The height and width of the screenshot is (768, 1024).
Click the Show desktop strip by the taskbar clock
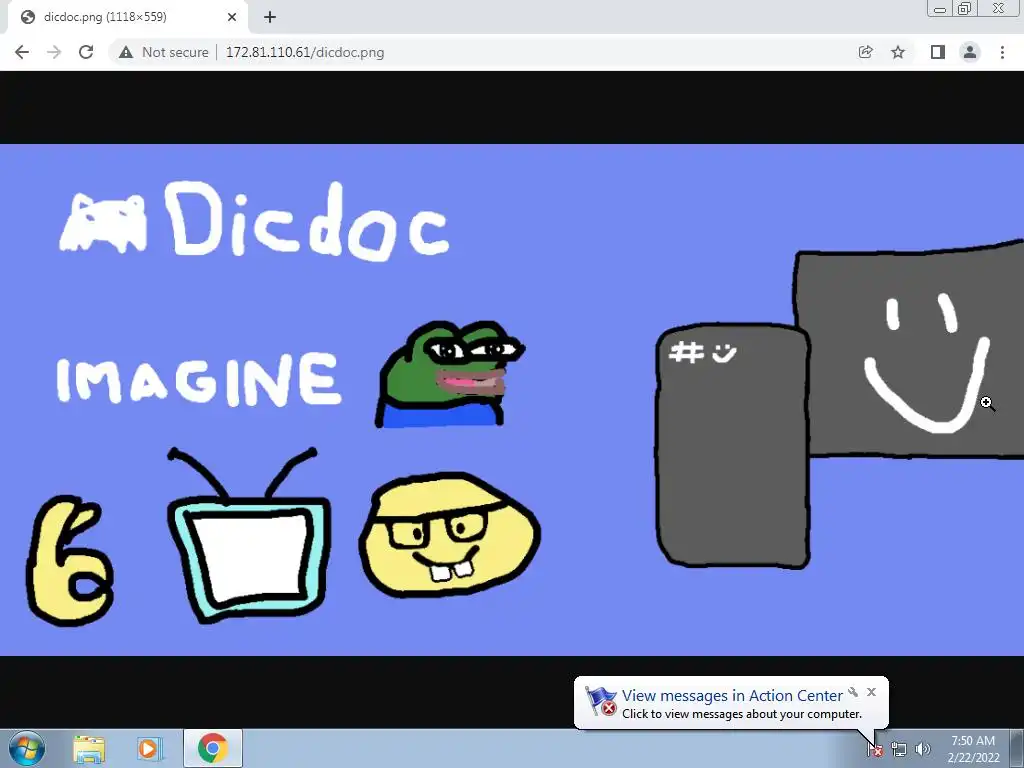pyautogui.click(x=1017, y=748)
